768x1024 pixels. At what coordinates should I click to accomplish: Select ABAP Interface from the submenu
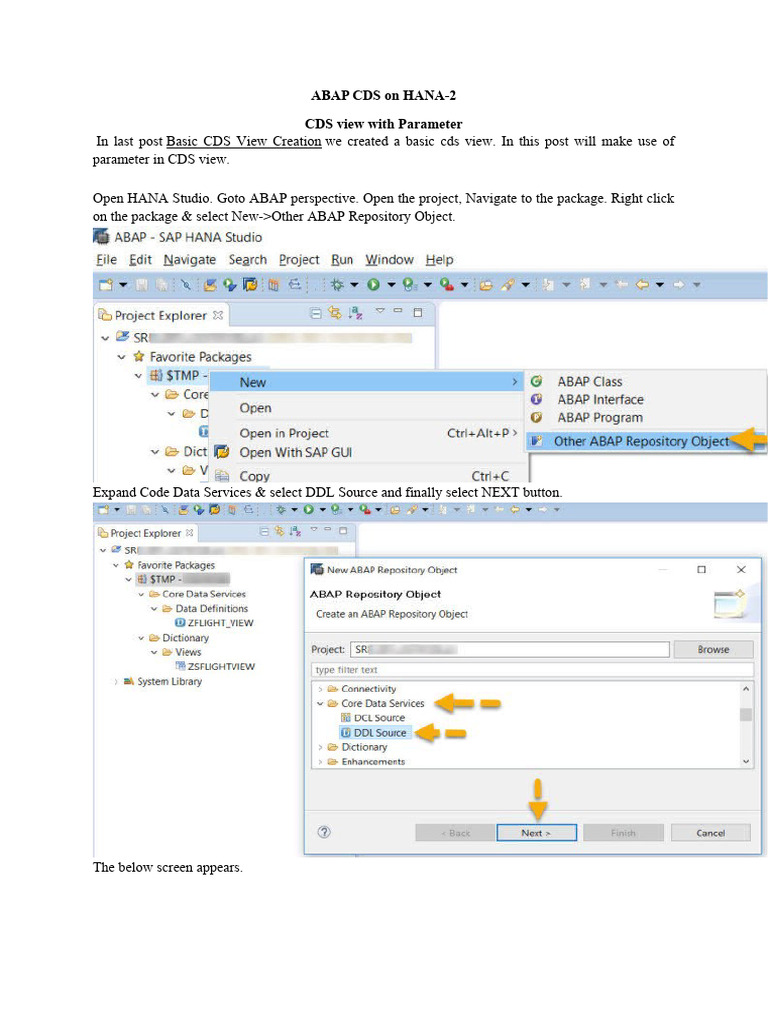pyautogui.click(x=600, y=400)
